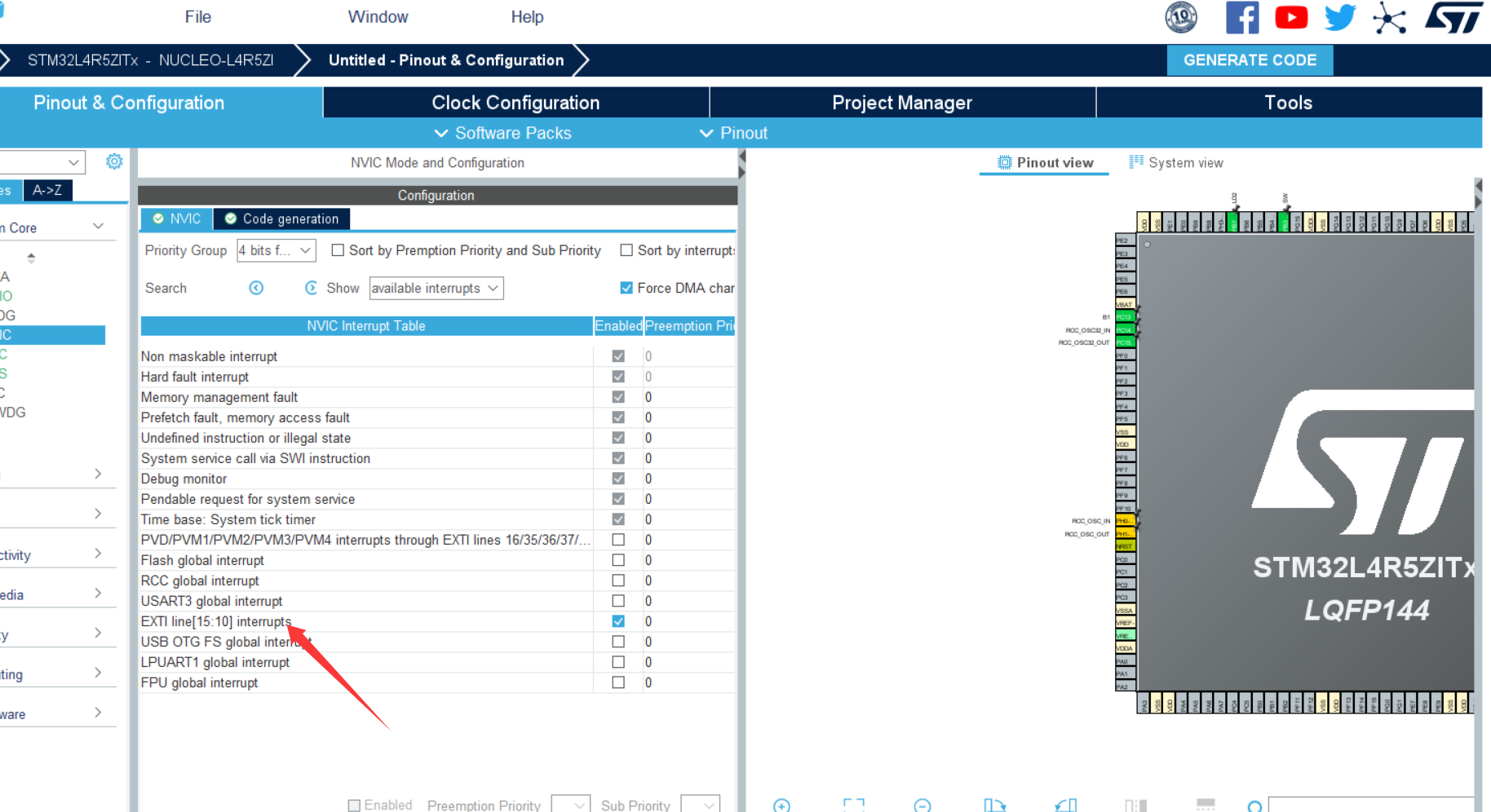
Task: Zoom out of the pinout view
Action: click(922, 805)
